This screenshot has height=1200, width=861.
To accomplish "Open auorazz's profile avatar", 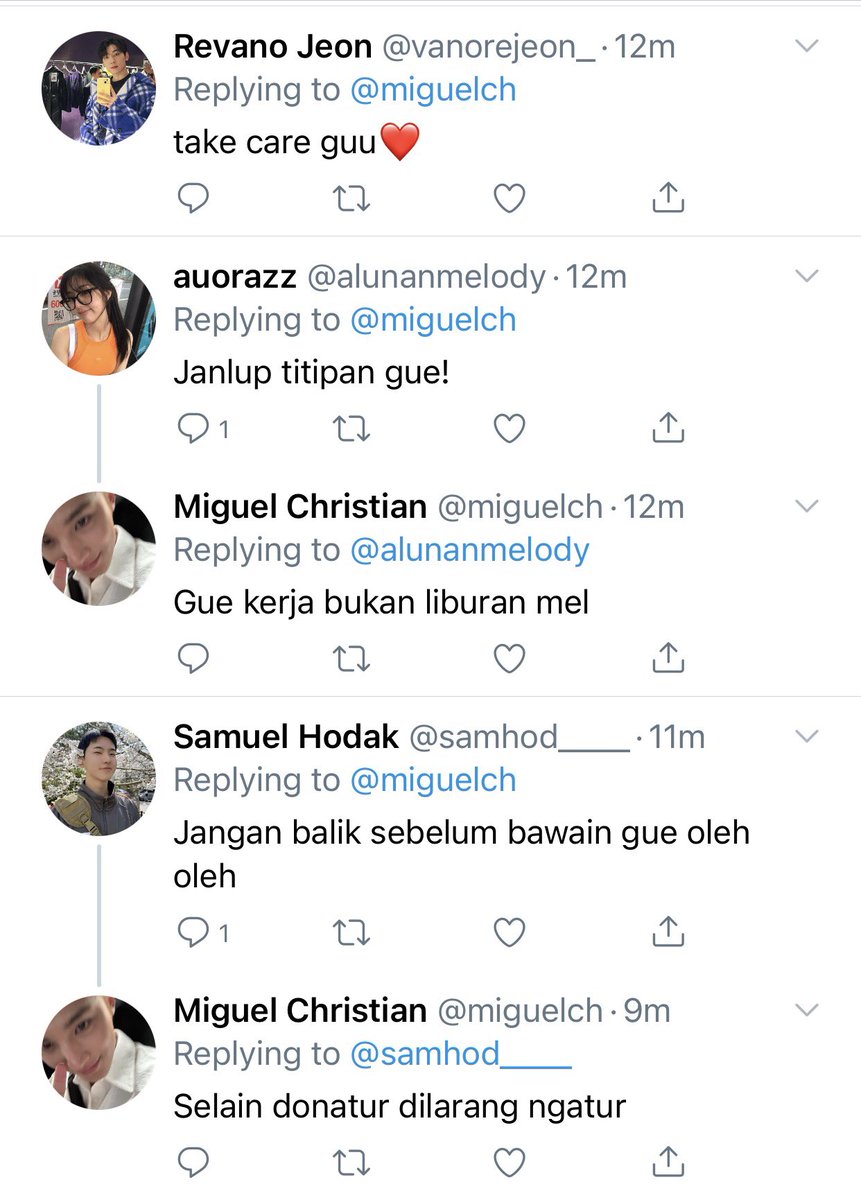I will [98, 318].
